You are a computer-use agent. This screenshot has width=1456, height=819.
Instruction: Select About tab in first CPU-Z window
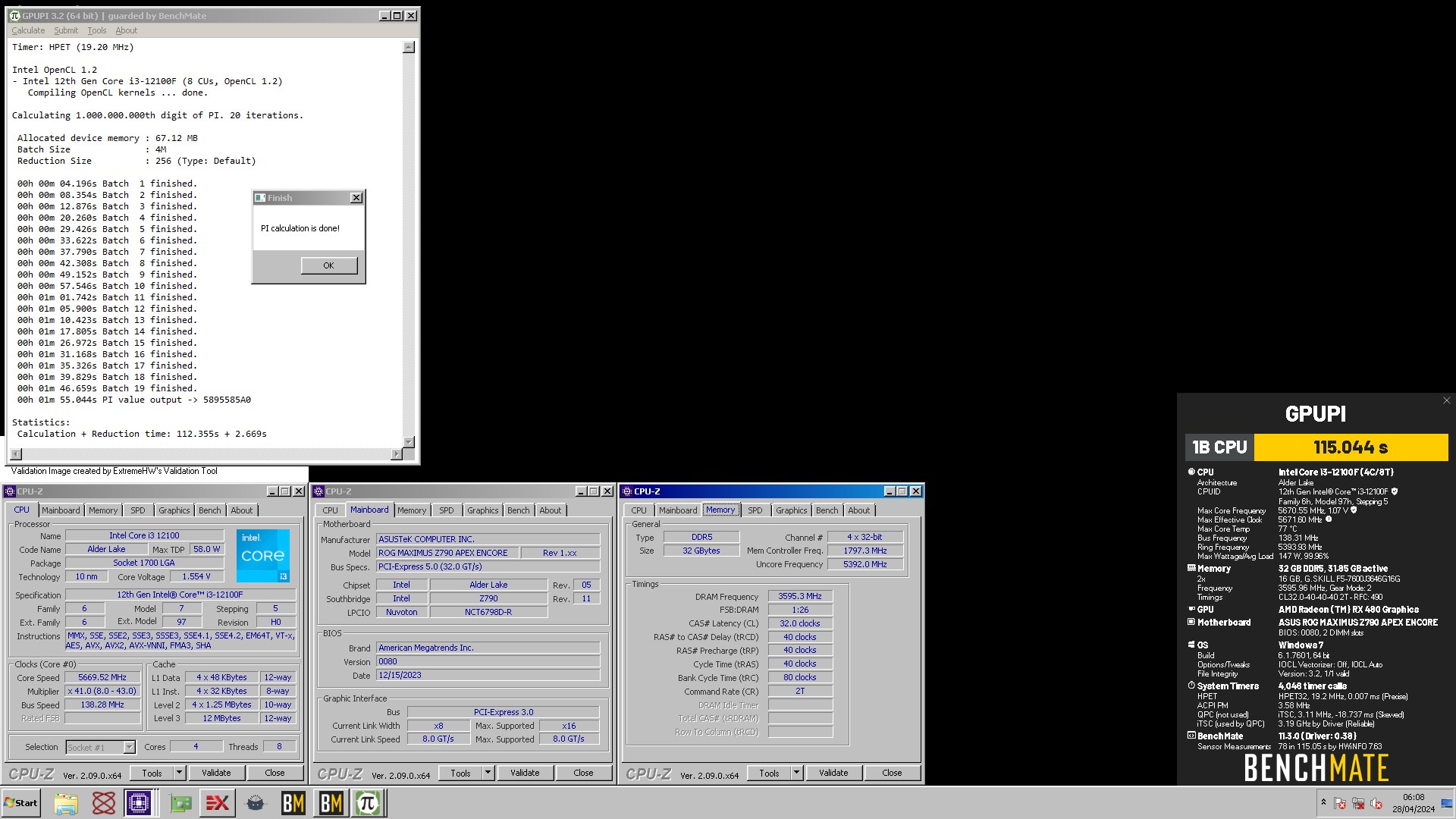tap(242, 510)
